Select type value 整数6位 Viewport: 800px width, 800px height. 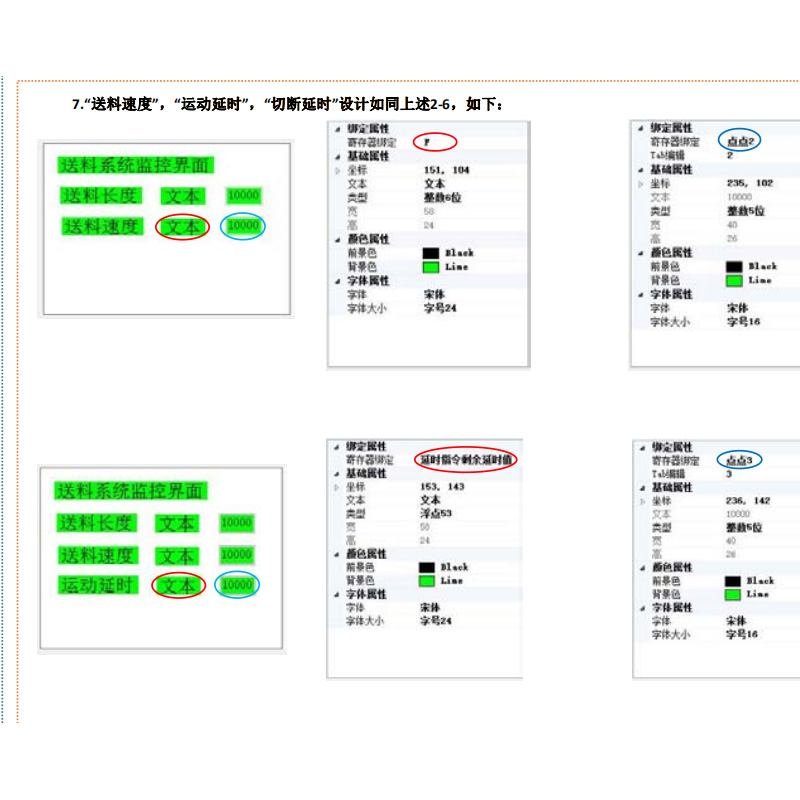point(440,198)
